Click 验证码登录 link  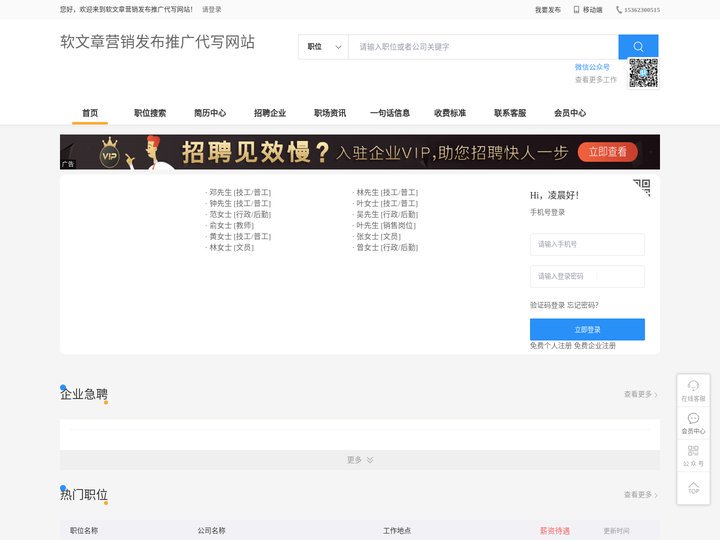point(547,305)
